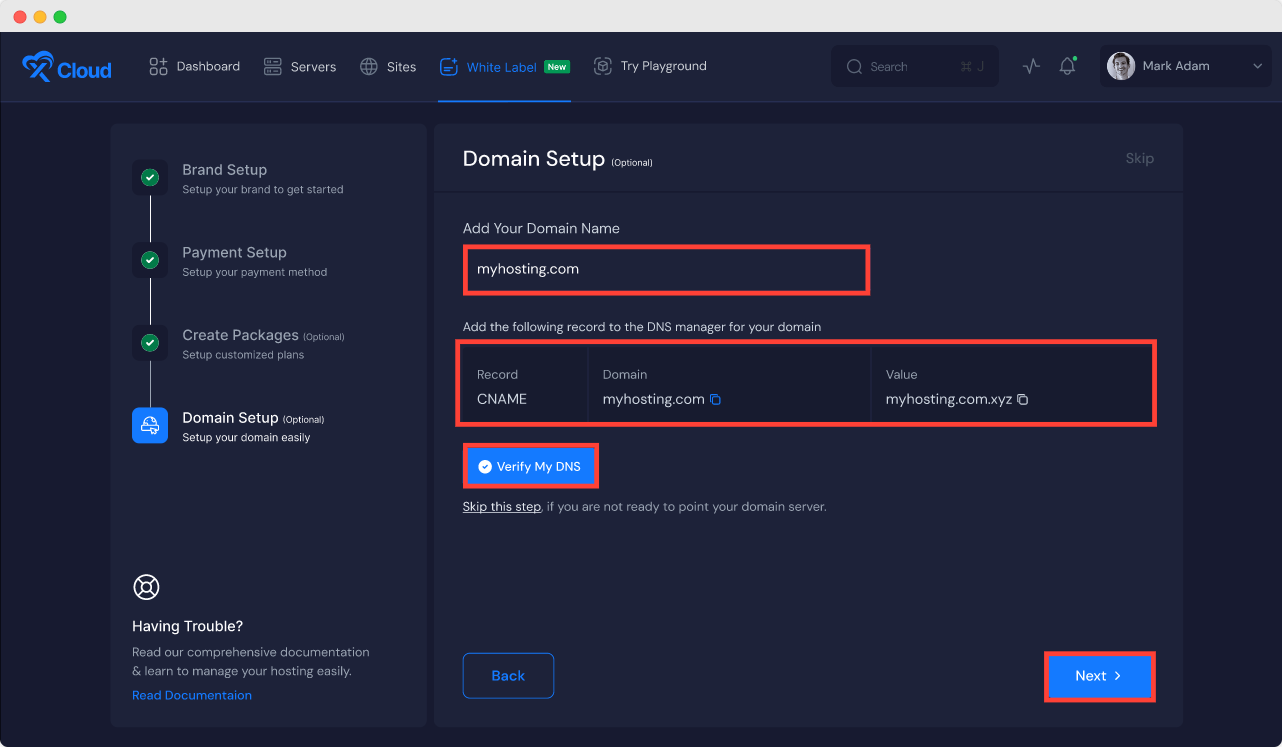Screen dimensions: 1282x747
Task: Open the Sites menu item
Action: pos(388,67)
